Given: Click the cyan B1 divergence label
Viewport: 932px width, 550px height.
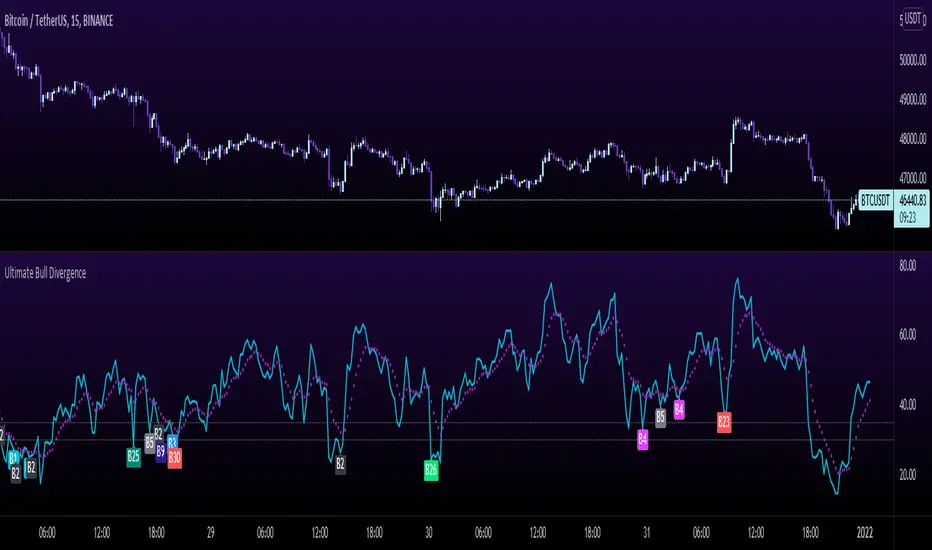Looking at the screenshot, I should point(13,458).
